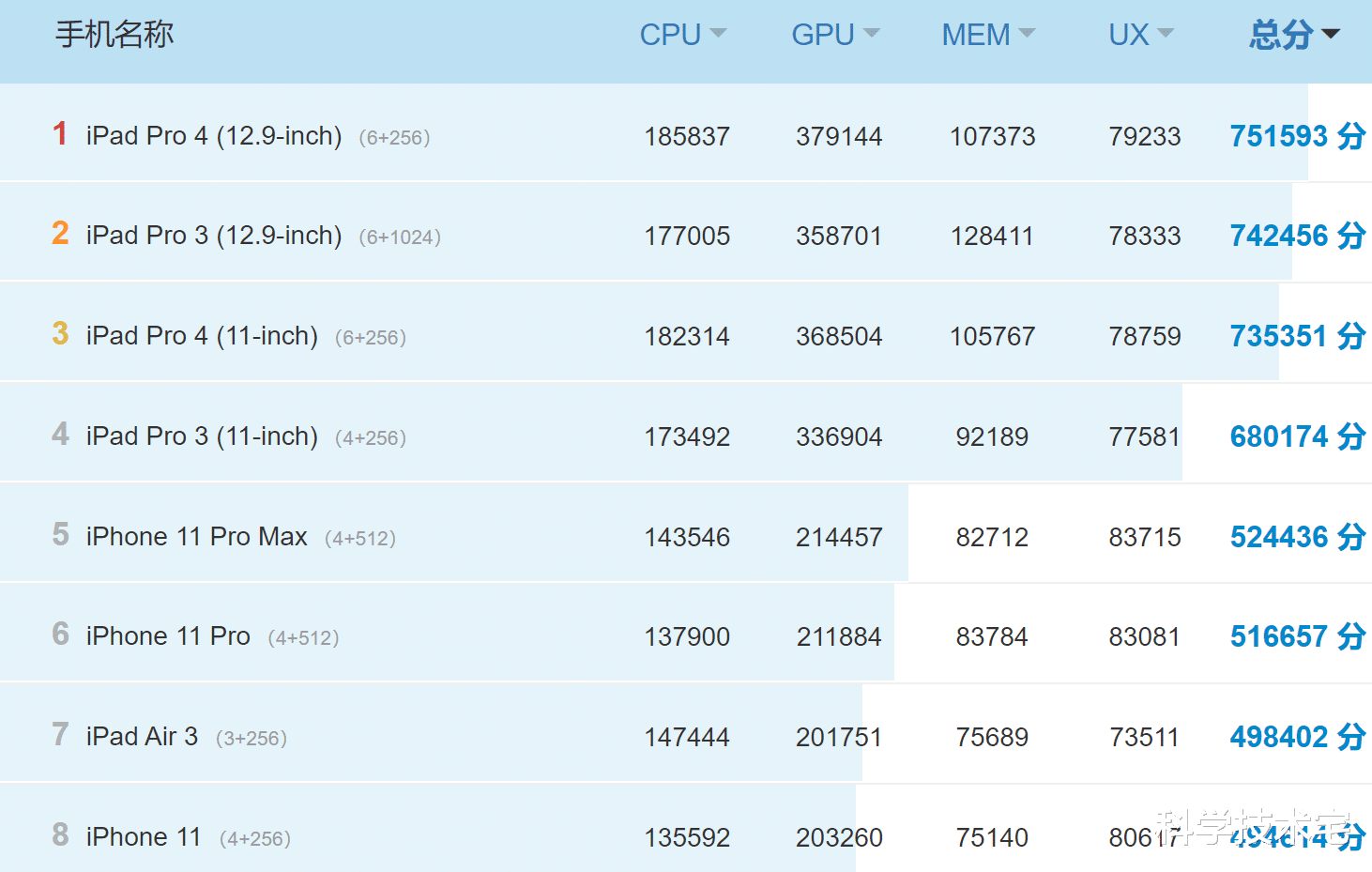The image size is (1372, 872).
Task: Click the 手机名称 column header
Action: click(x=114, y=35)
